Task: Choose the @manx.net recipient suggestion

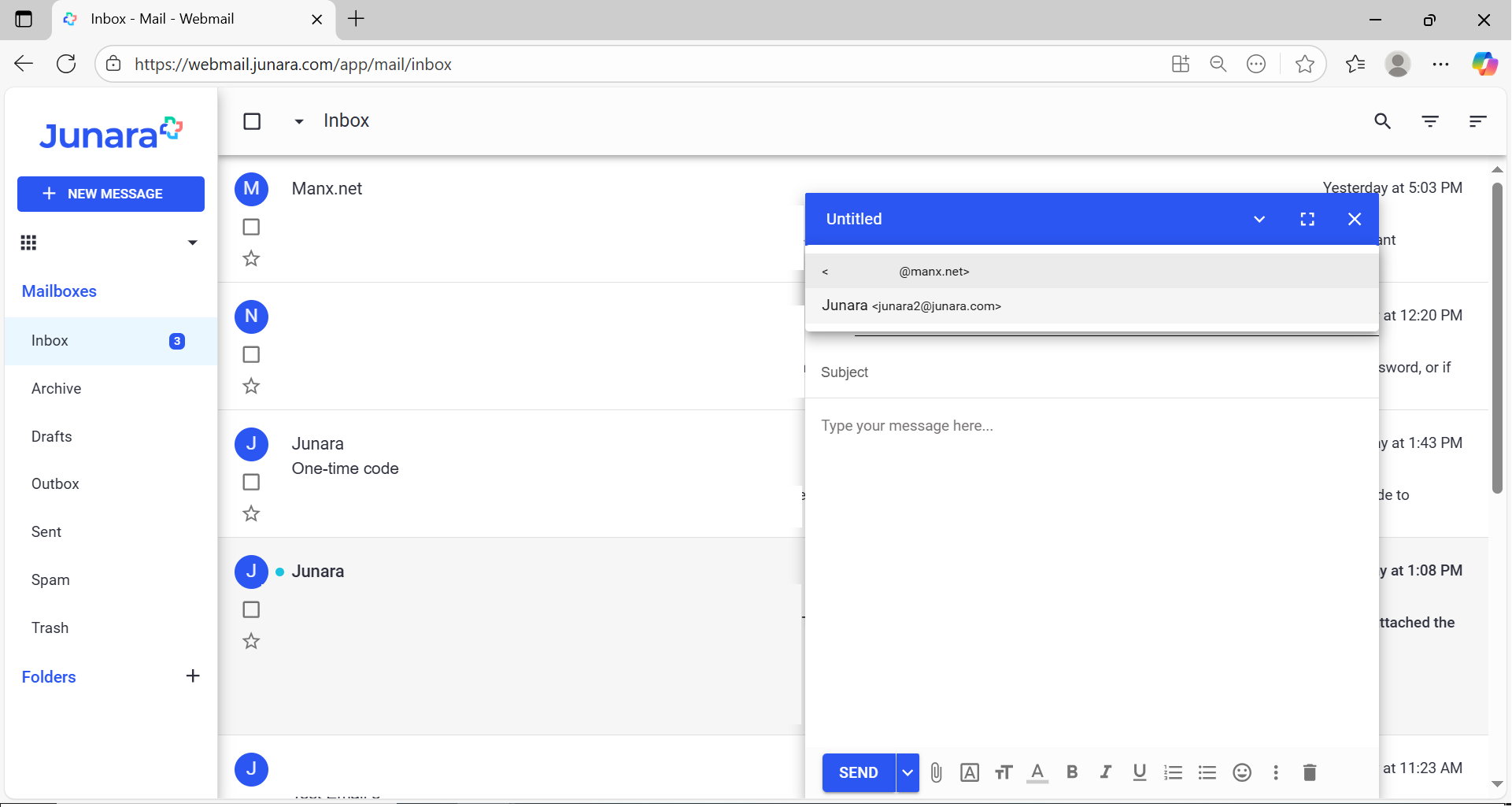Action: 1092,272
